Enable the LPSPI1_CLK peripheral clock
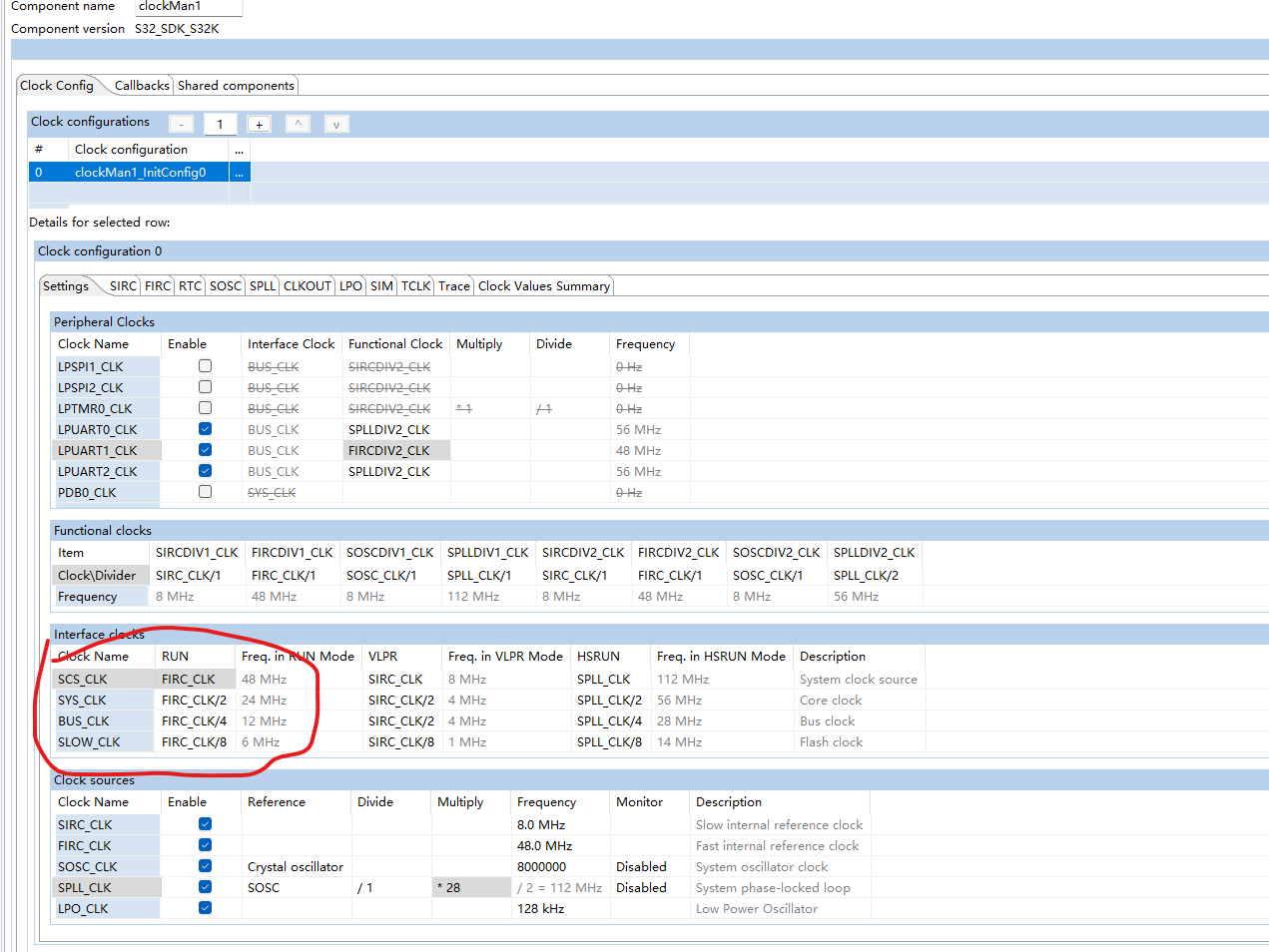 coord(205,366)
